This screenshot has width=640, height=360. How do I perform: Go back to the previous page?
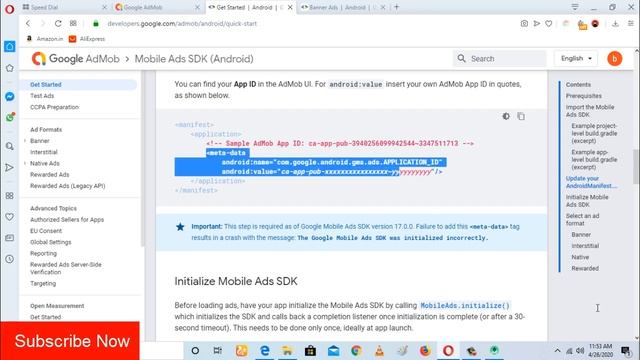(28, 23)
